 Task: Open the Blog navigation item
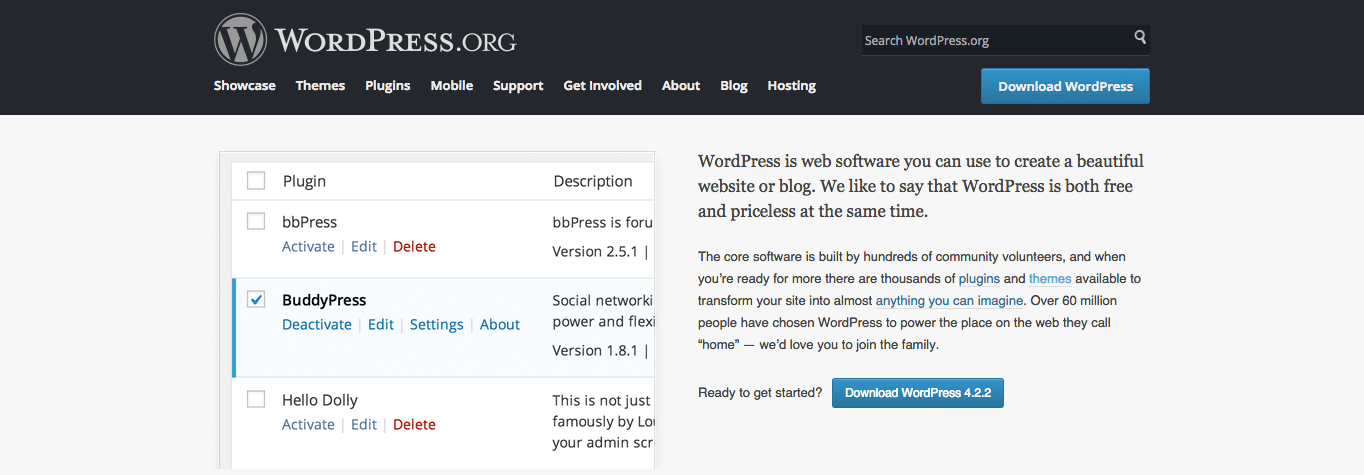pyautogui.click(x=734, y=86)
